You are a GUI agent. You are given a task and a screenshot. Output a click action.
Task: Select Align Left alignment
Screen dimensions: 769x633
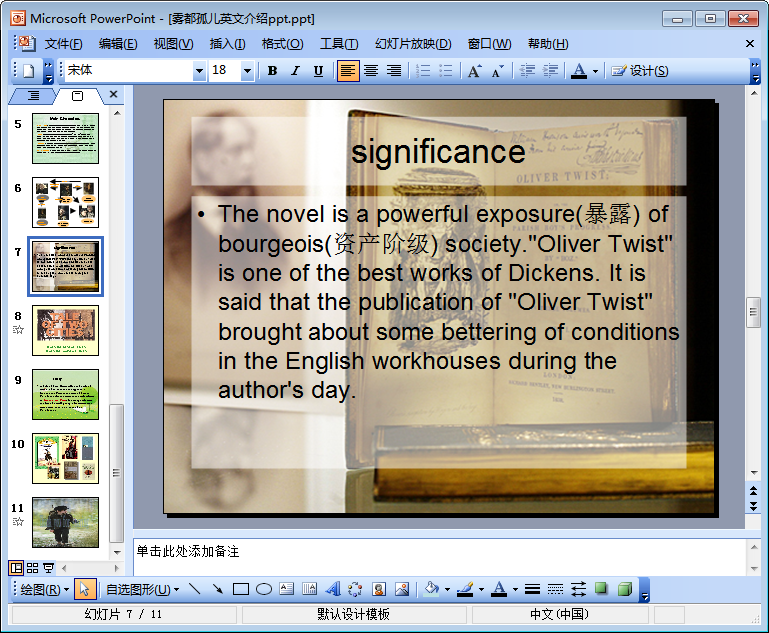pos(348,71)
